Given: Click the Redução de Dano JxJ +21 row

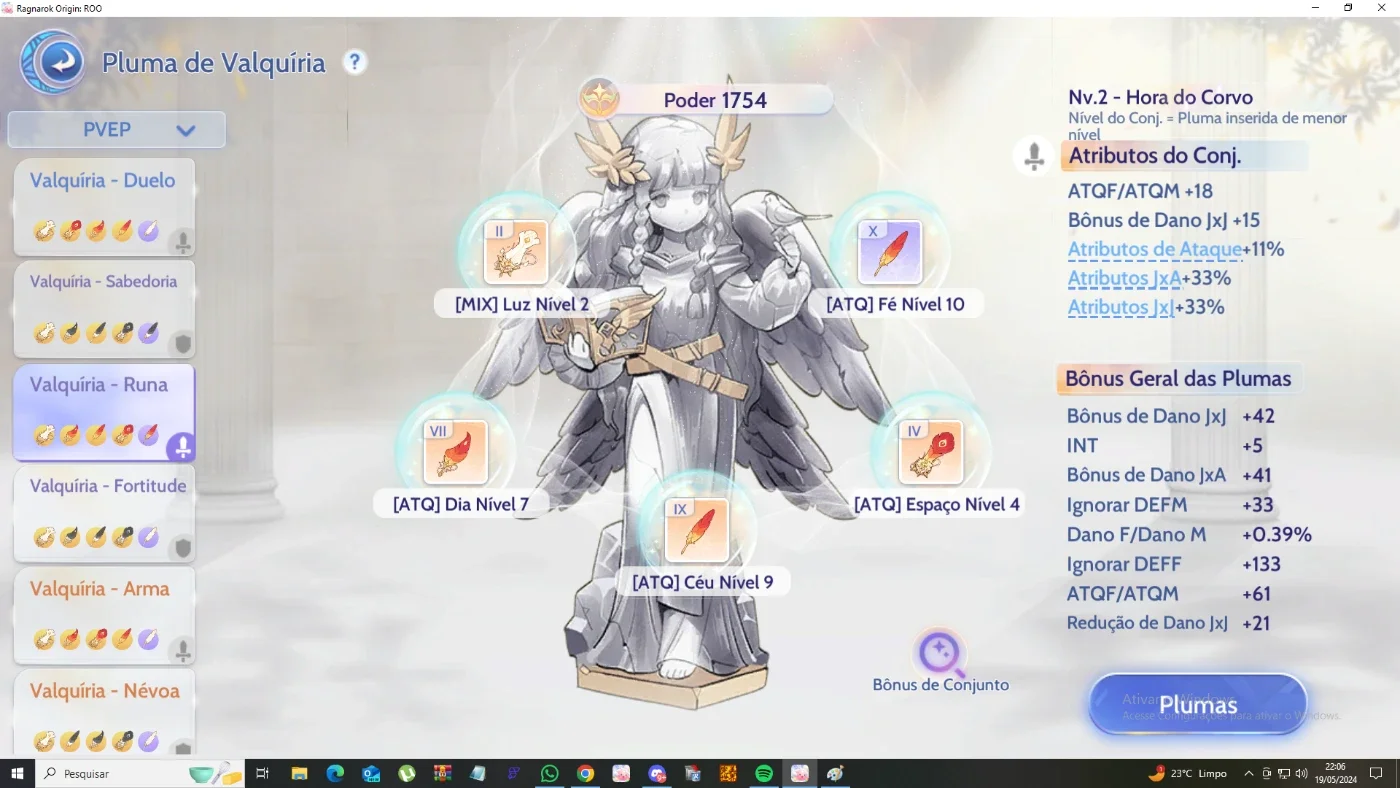Looking at the screenshot, I should pos(1169,623).
